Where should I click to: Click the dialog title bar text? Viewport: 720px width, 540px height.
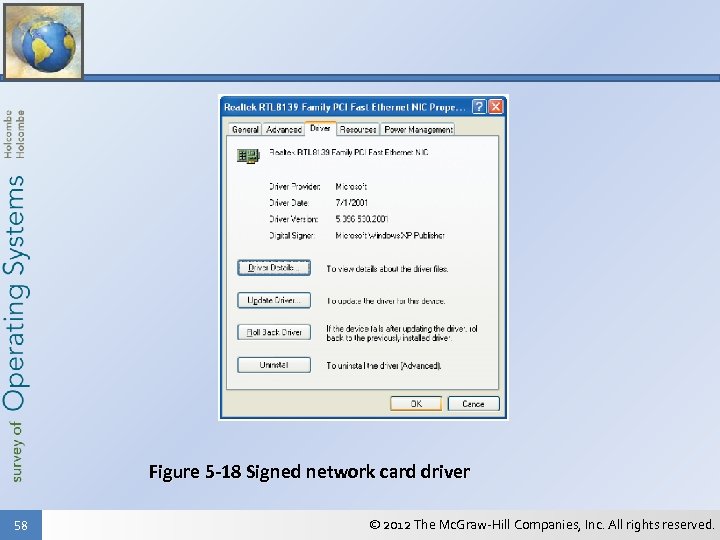coord(344,107)
